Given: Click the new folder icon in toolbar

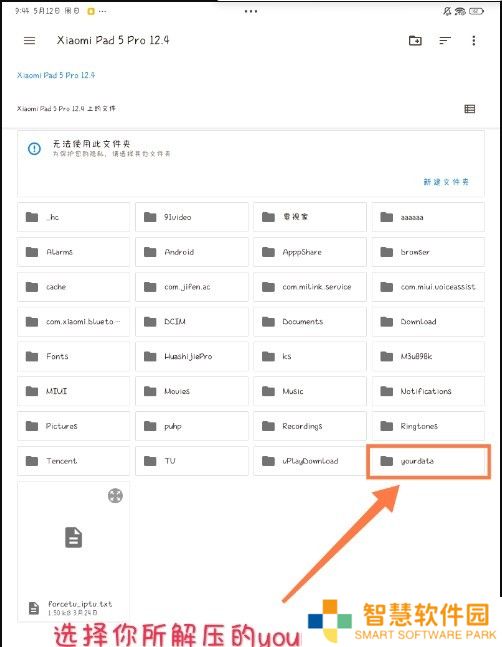Looking at the screenshot, I should point(415,40).
